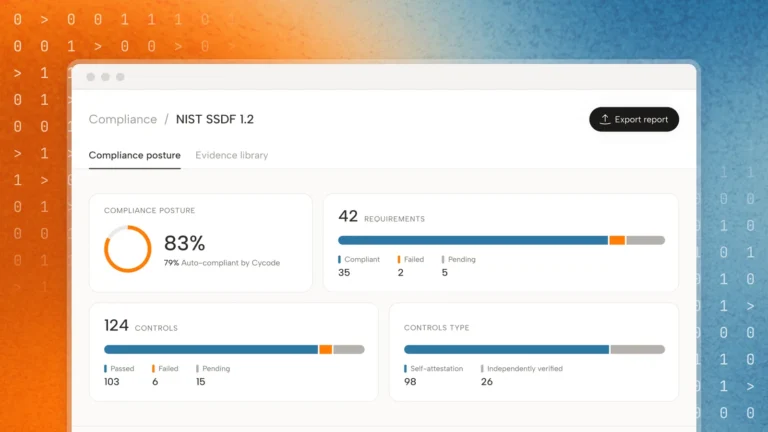Select the Independently verified legend label
768x432 pixels.
[x=525, y=369]
